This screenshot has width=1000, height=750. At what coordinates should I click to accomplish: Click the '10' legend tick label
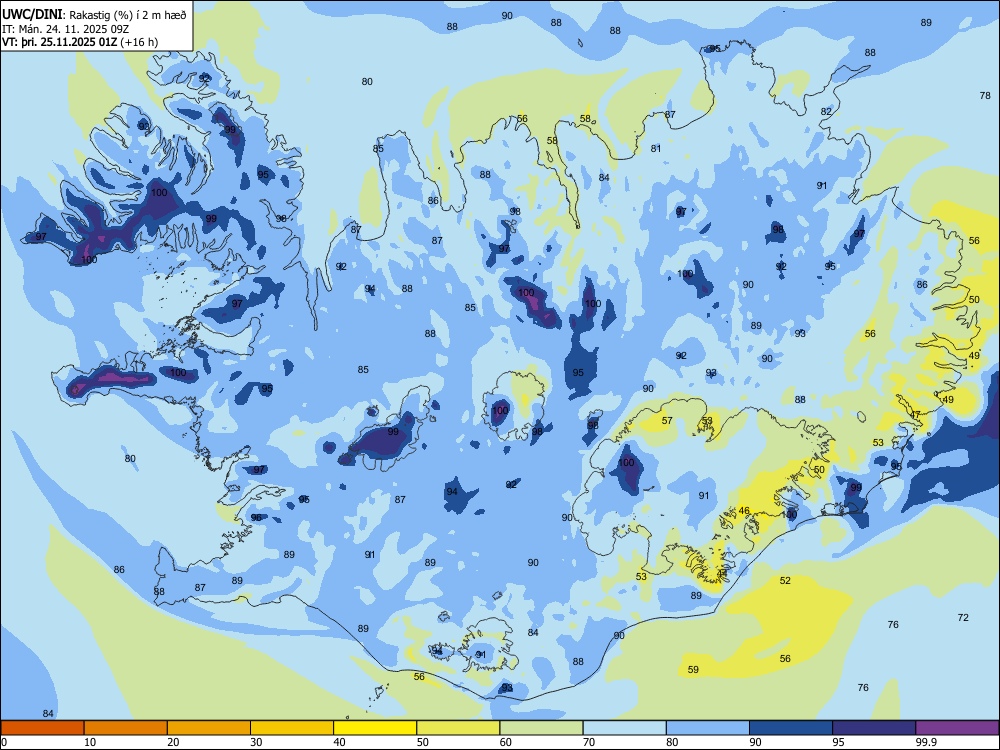pyautogui.click(x=90, y=742)
